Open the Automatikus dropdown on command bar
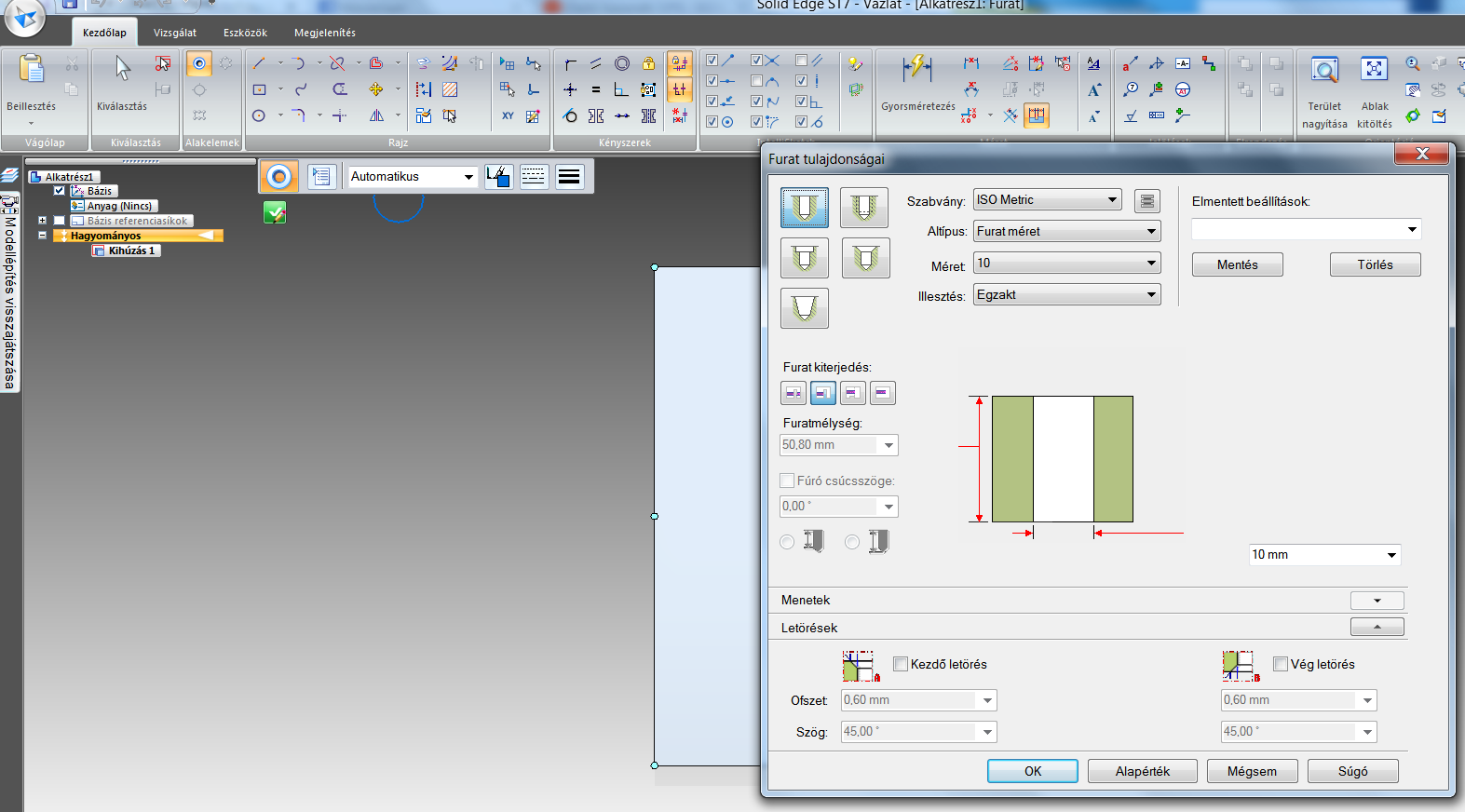Viewport: 1465px width, 812px height. point(414,177)
